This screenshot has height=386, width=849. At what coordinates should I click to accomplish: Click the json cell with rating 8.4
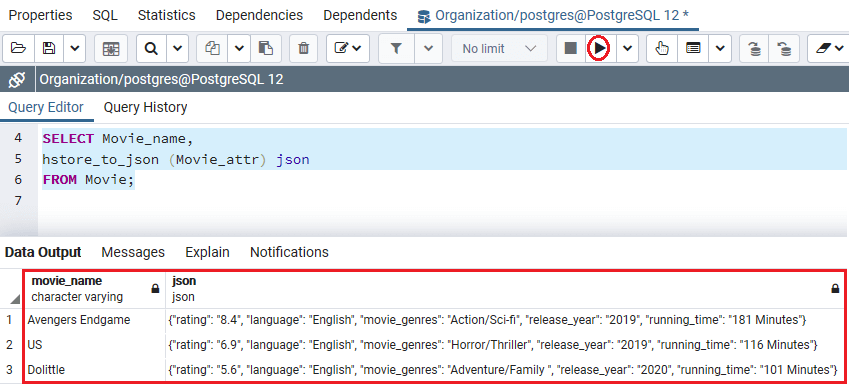pyautogui.click(x=505, y=320)
